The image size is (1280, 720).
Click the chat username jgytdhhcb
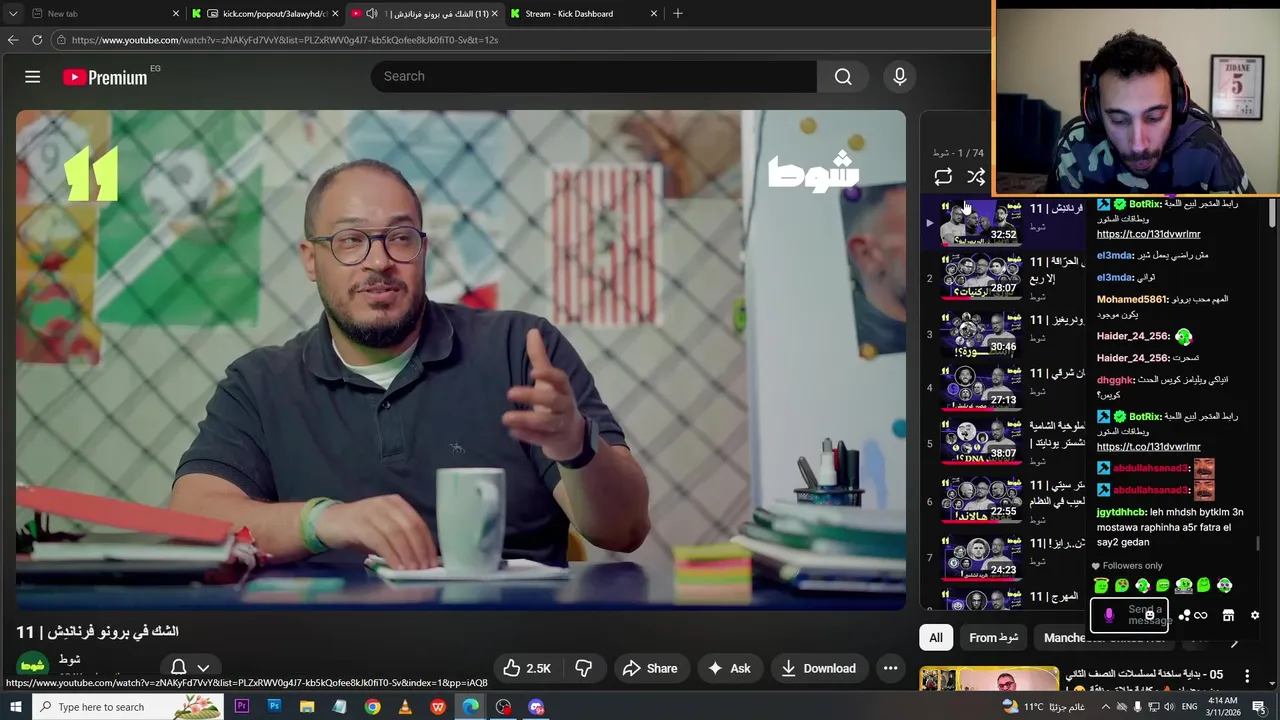point(1120,512)
